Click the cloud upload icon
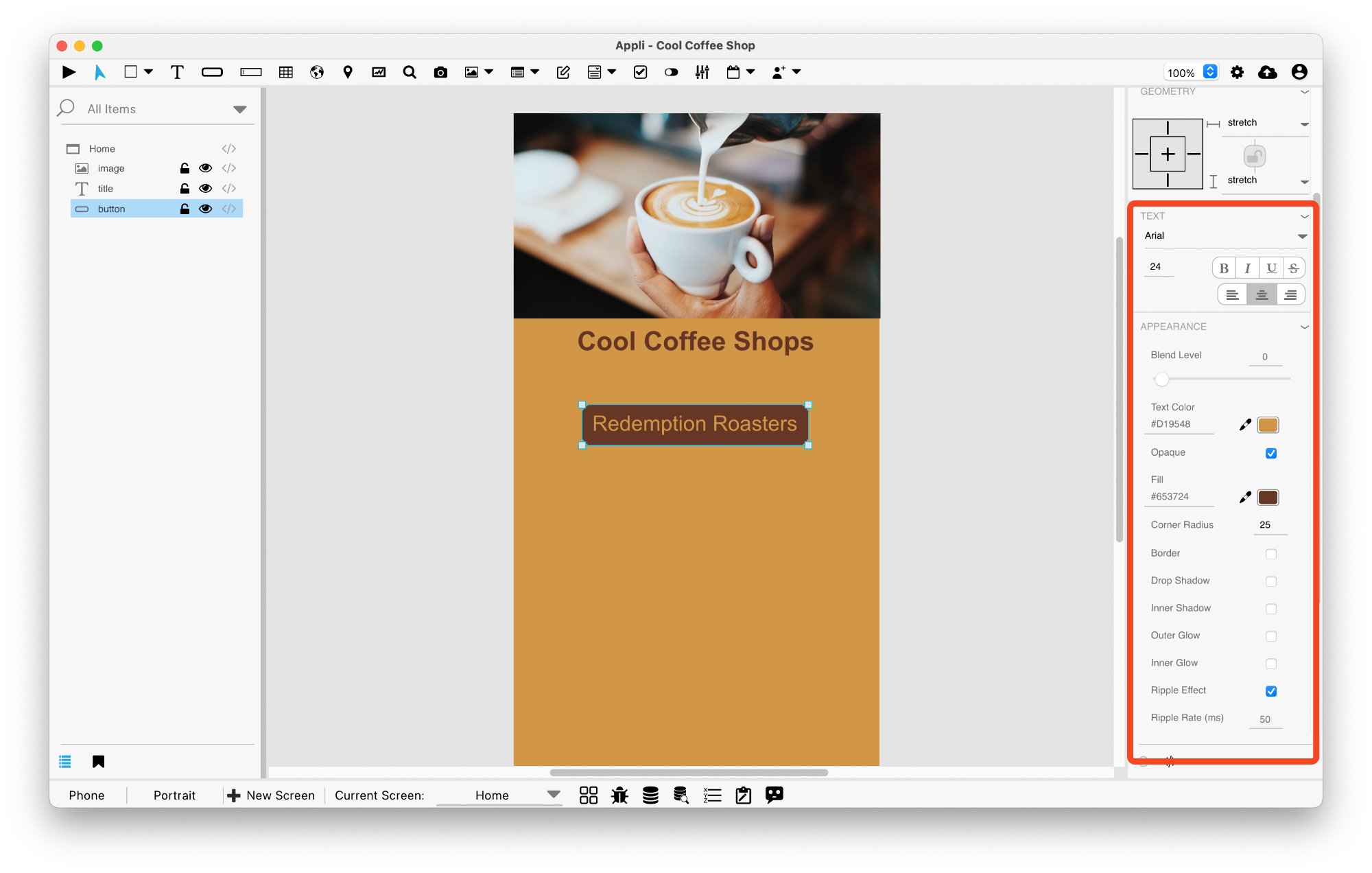 click(1268, 72)
